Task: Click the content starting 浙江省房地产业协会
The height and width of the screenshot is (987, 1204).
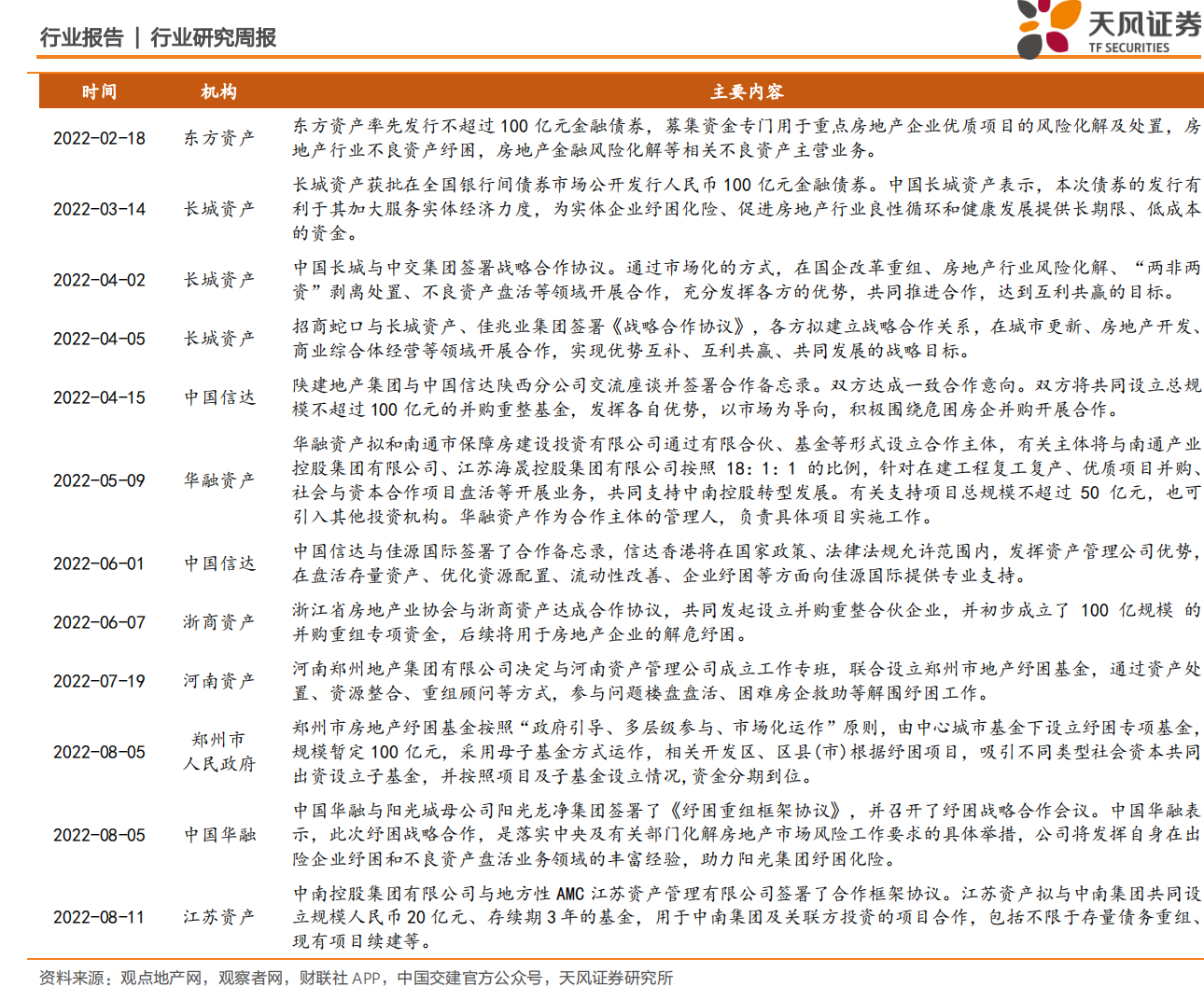Action: [x=747, y=622]
